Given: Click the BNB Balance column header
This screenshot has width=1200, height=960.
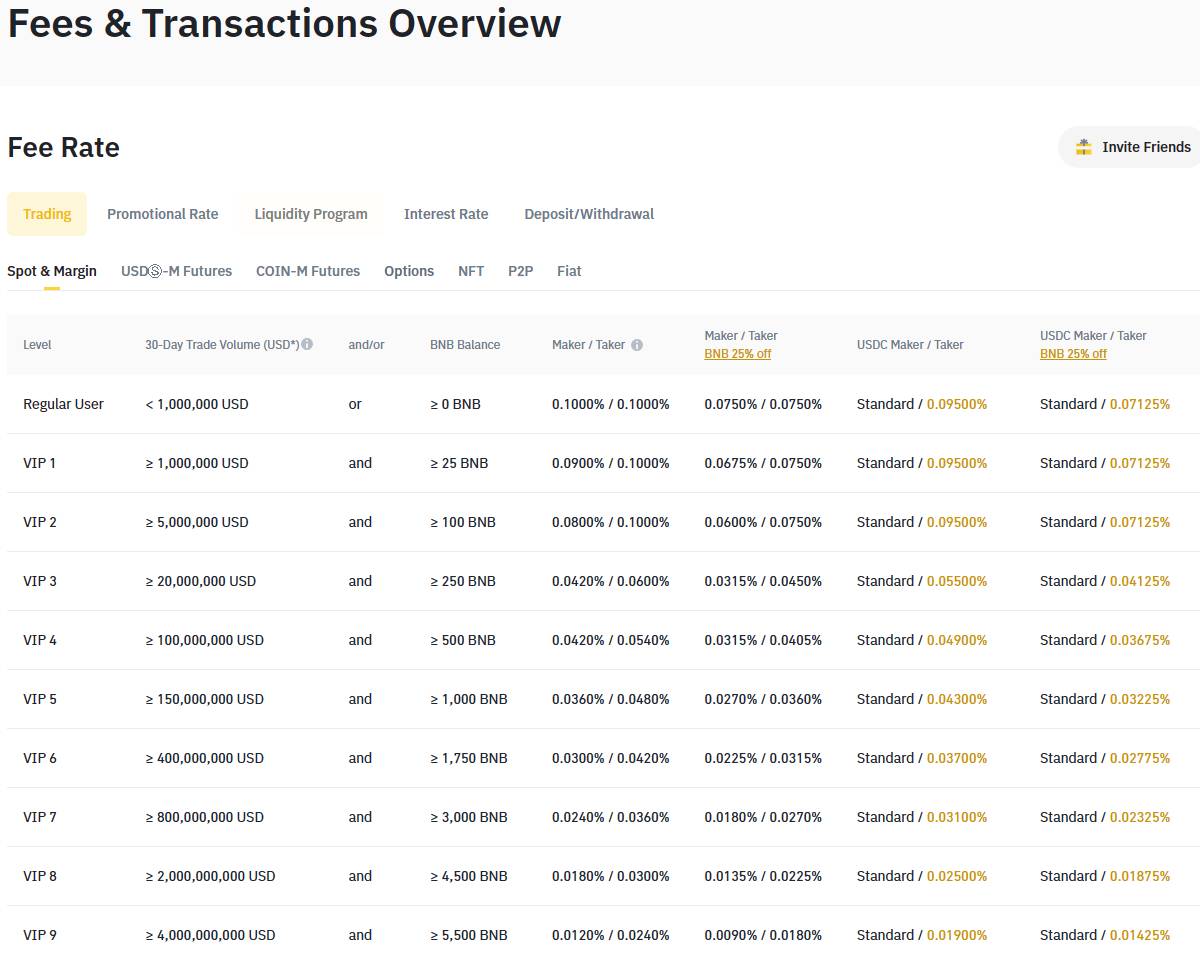Looking at the screenshot, I should pos(465,345).
